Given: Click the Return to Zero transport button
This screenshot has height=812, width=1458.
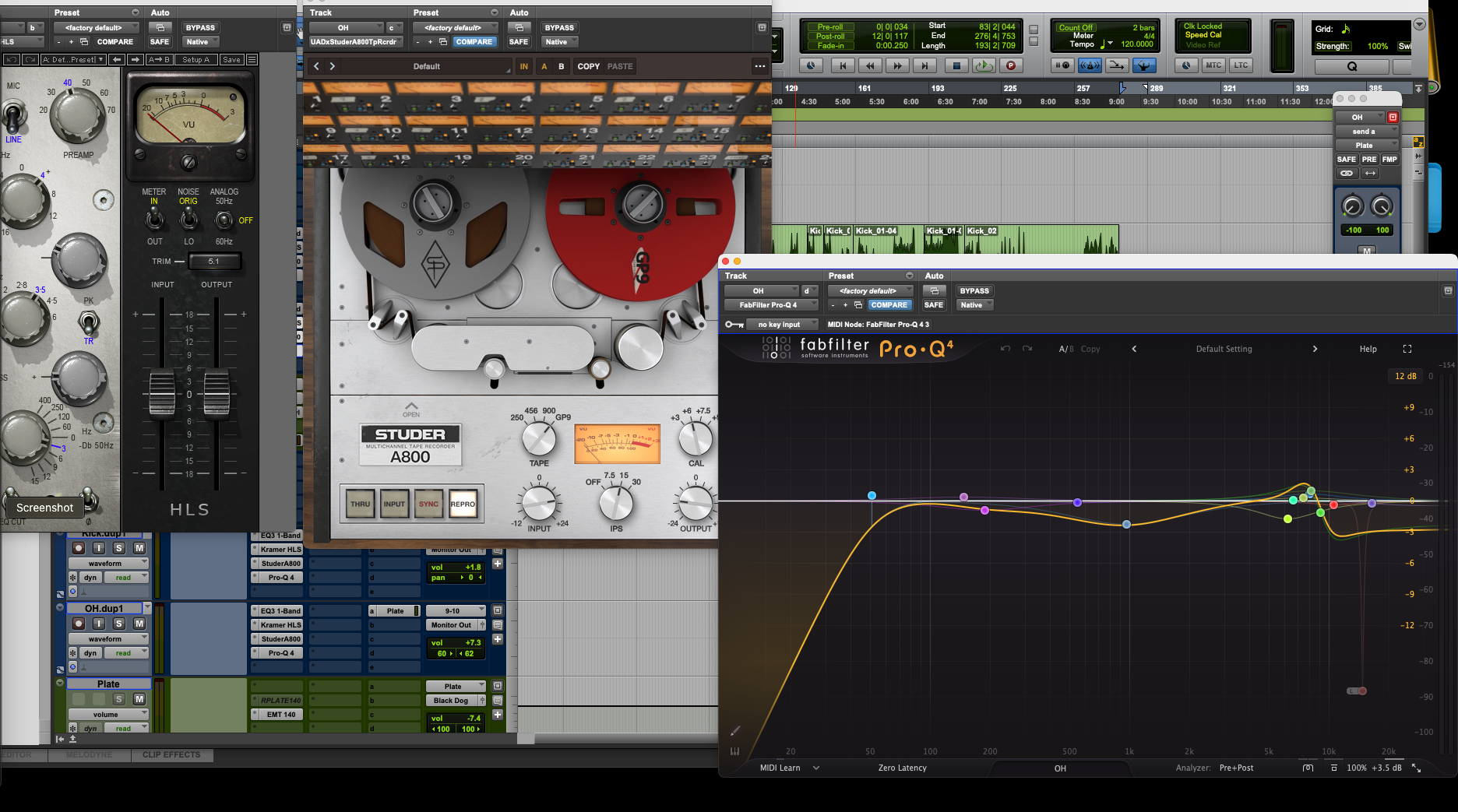Looking at the screenshot, I should click(842, 66).
